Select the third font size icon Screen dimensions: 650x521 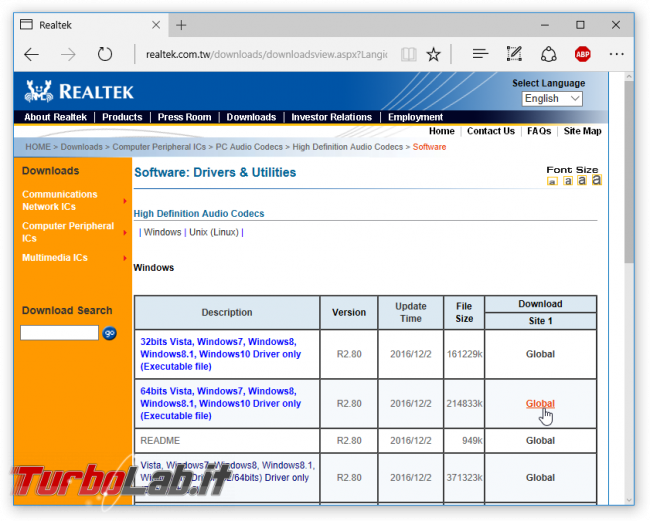[x=582, y=180]
